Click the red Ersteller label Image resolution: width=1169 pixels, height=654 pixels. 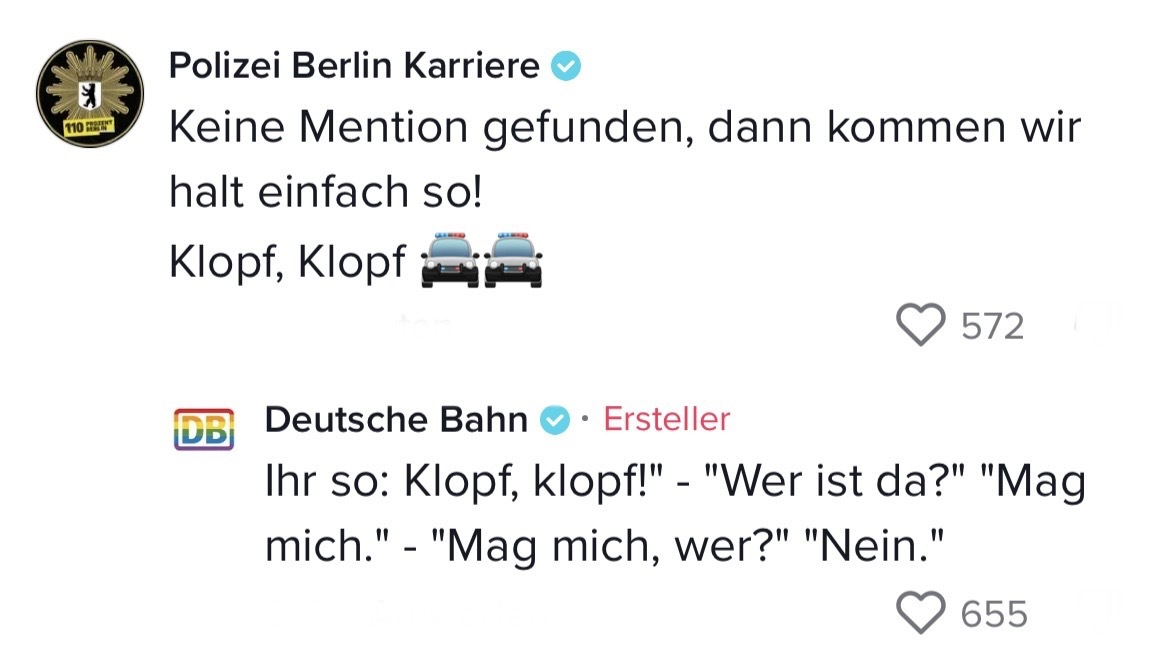[x=667, y=419]
